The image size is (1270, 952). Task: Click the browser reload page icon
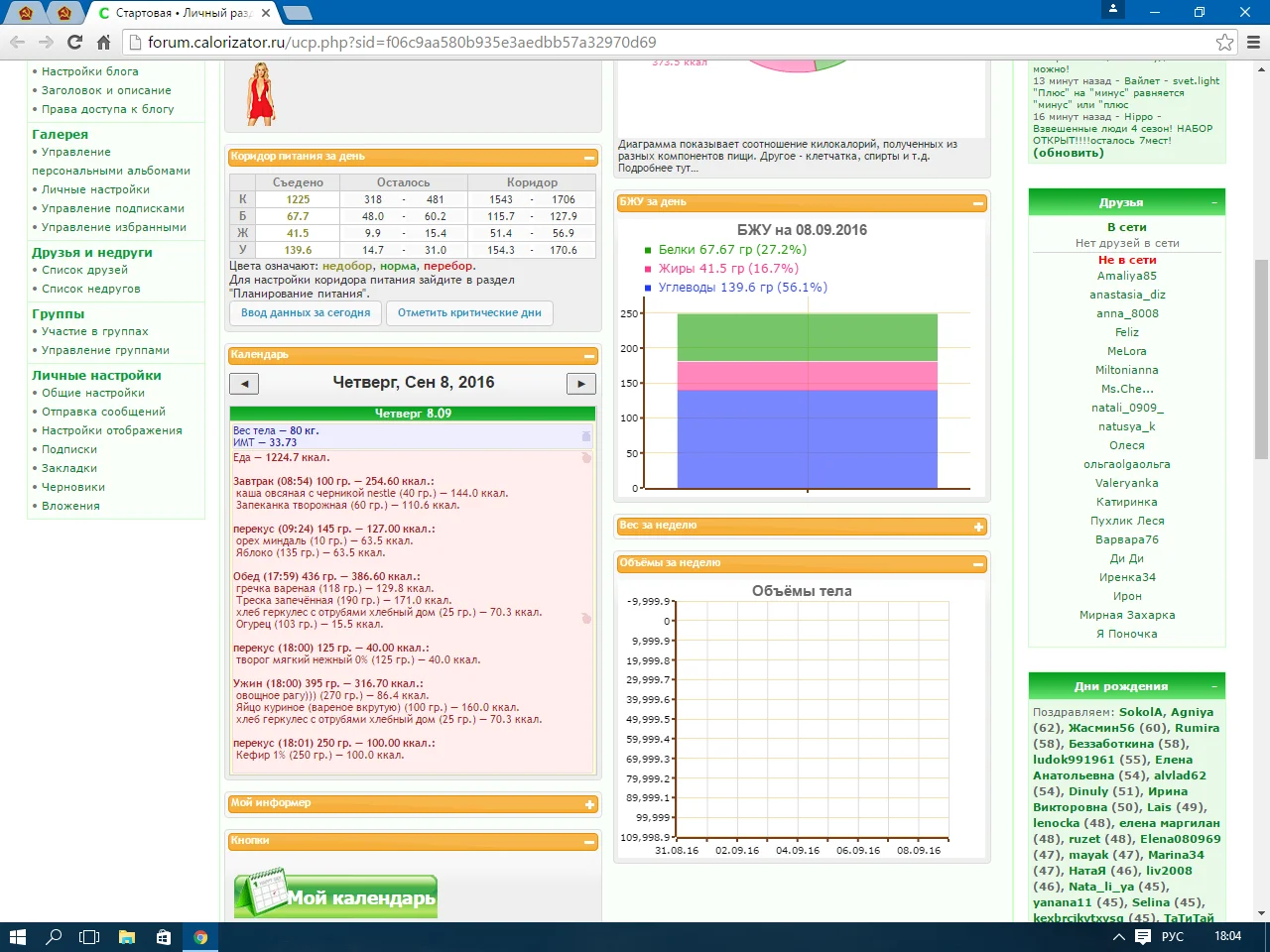pyautogui.click(x=74, y=42)
